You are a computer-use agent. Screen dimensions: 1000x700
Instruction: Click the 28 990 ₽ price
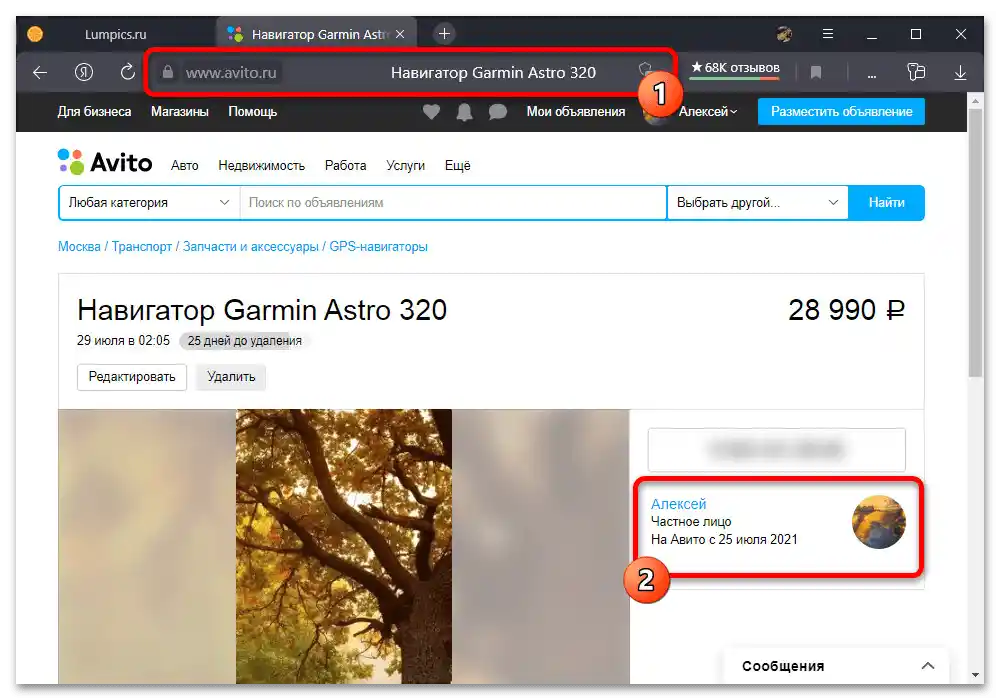[846, 310]
